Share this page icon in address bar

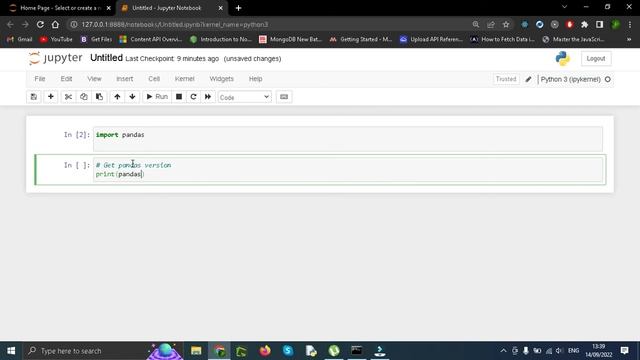point(491,24)
